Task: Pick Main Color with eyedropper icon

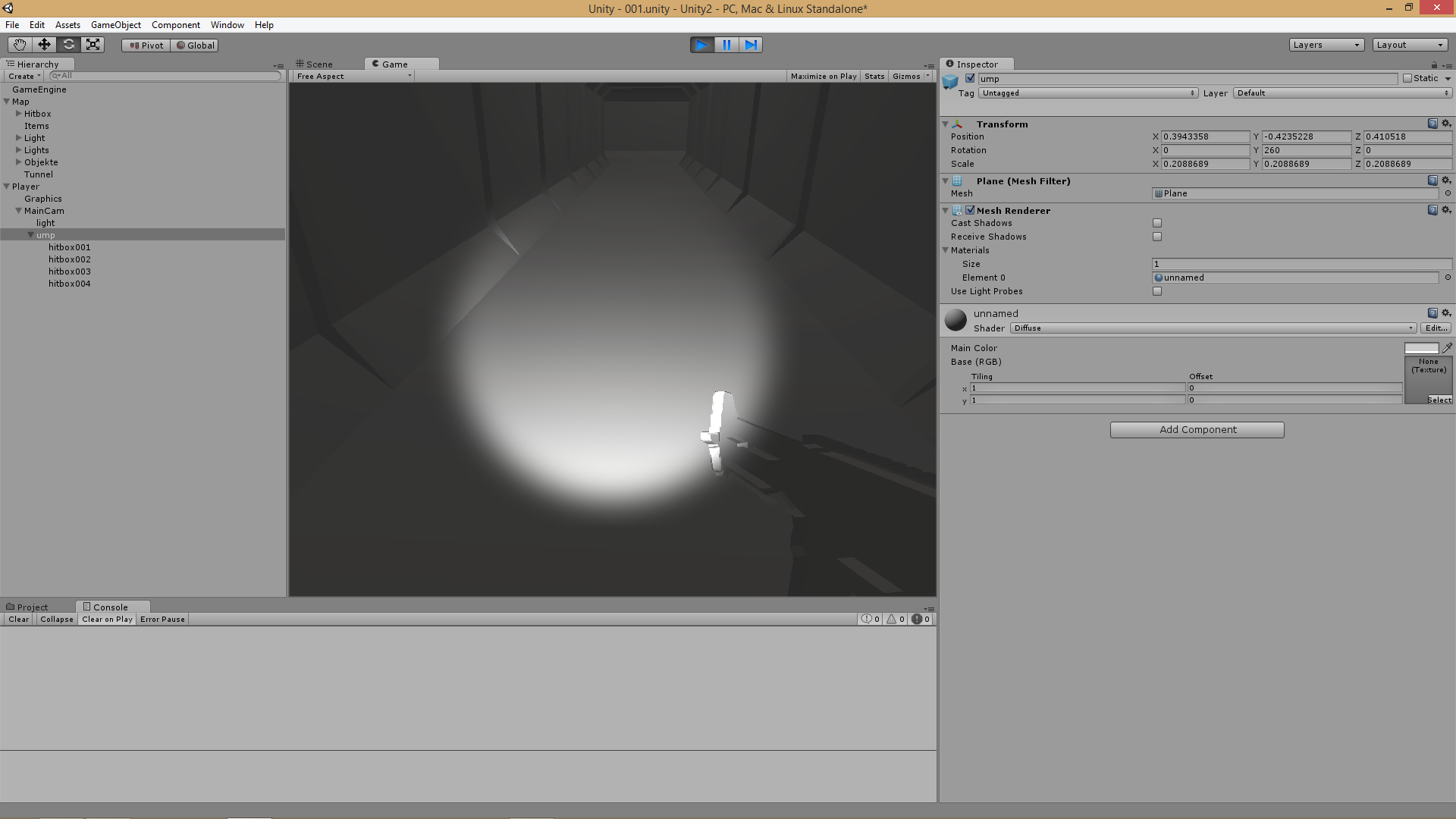Action: pyautogui.click(x=1446, y=348)
